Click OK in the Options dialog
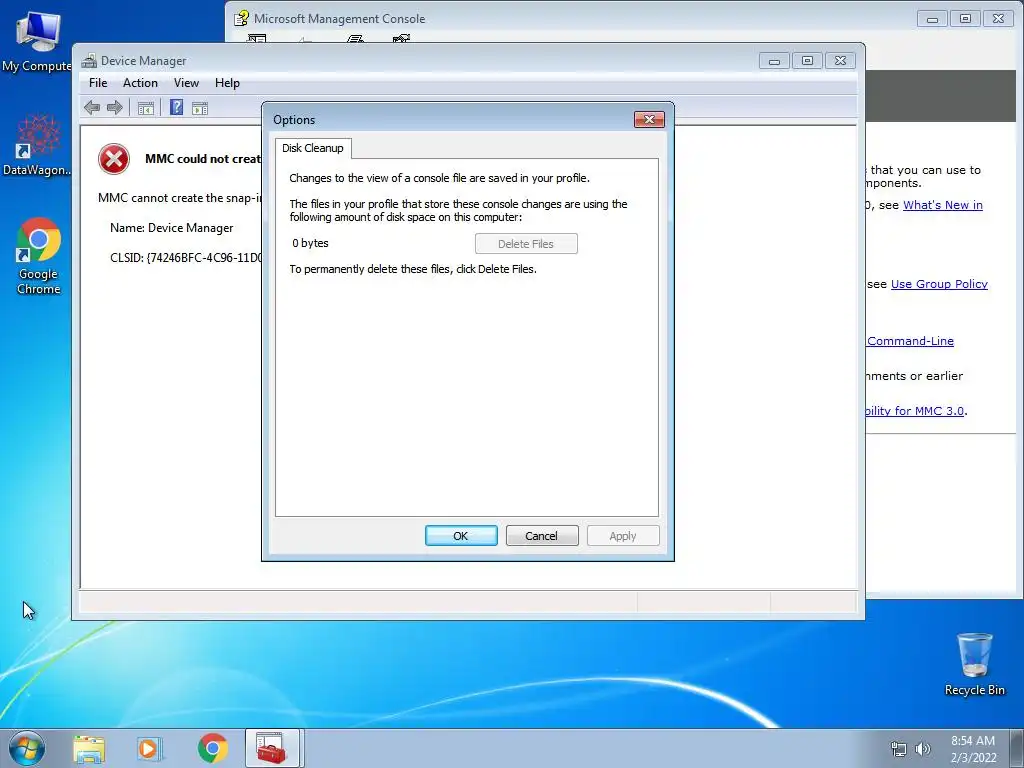The height and width of the screenshot is (768, 1024). coord(461,536)
